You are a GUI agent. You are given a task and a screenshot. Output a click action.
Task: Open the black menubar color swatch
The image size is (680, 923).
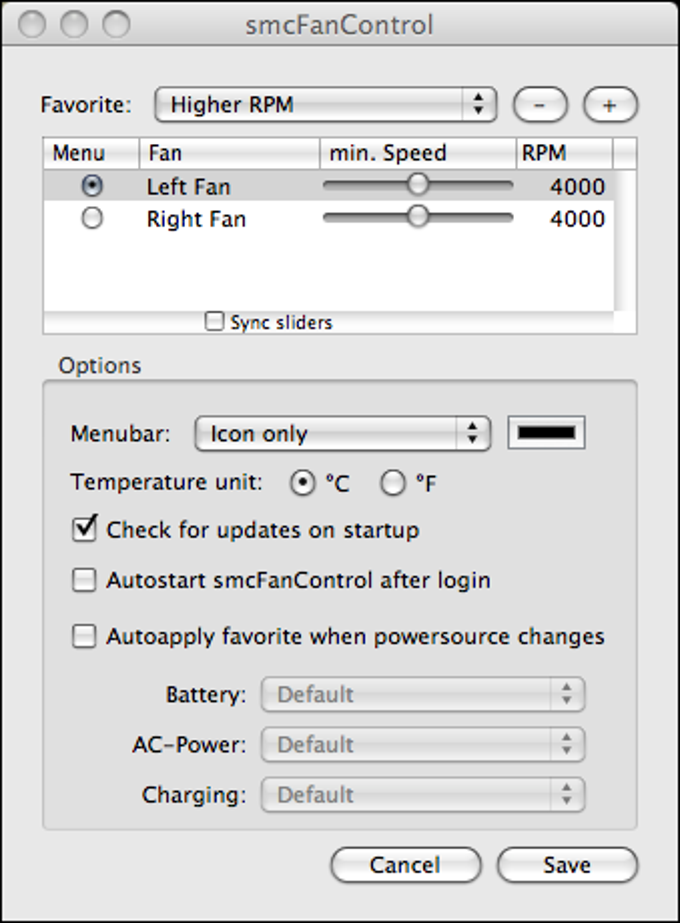[x=546, y=433]
